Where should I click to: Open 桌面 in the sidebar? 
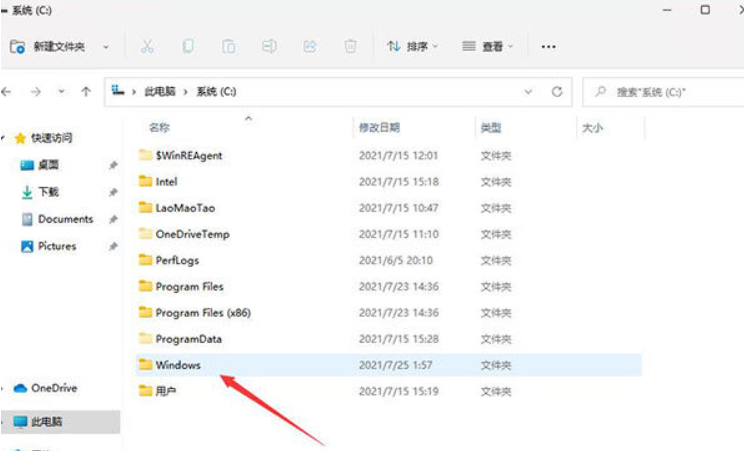48,165
